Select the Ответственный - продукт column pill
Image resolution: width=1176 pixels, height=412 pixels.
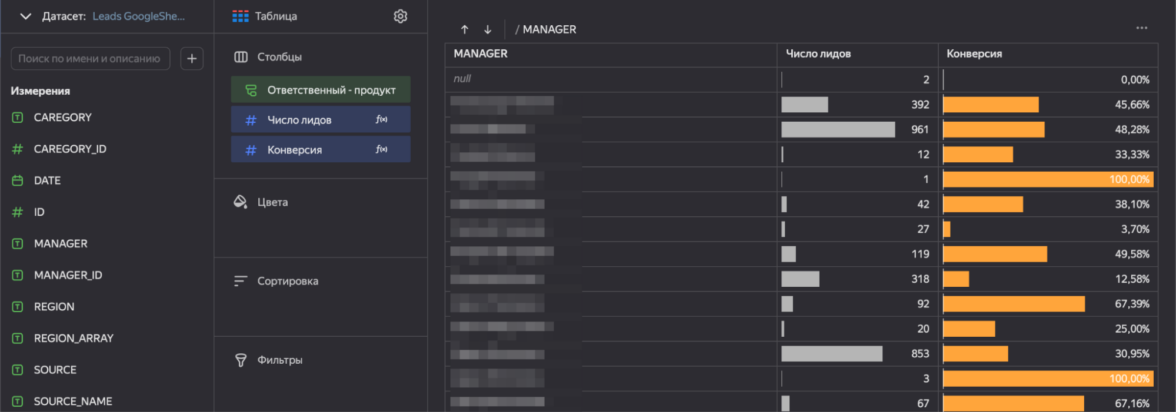click(x=320, y=90)
